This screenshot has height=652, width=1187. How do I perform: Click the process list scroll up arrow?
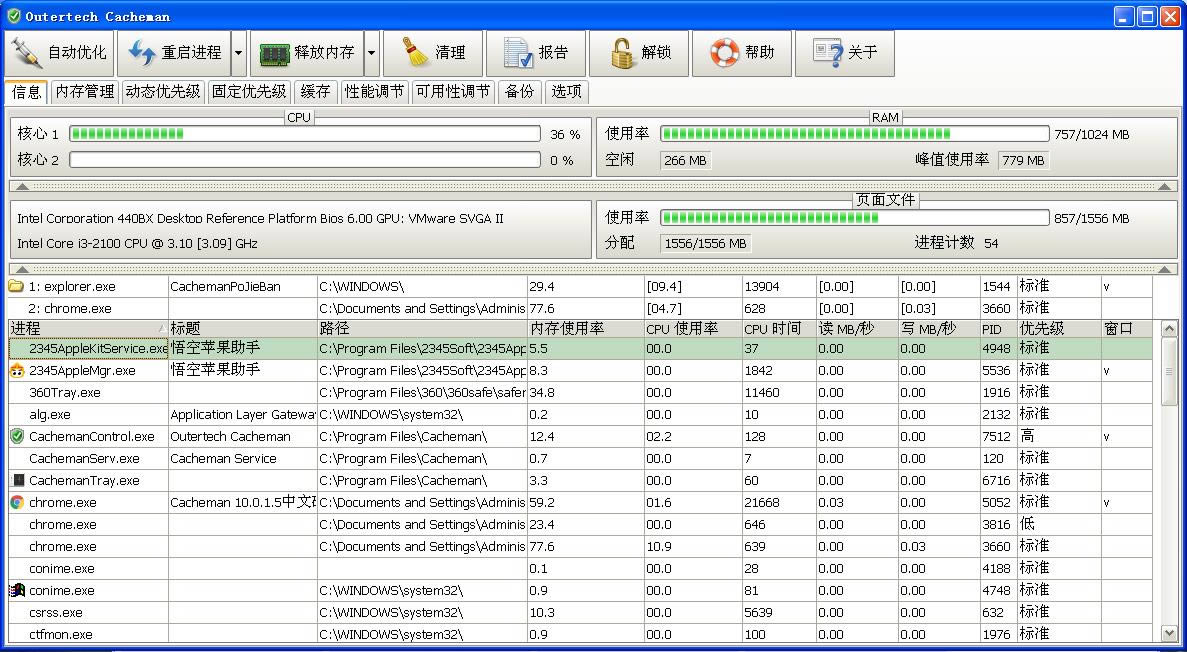1169,329
